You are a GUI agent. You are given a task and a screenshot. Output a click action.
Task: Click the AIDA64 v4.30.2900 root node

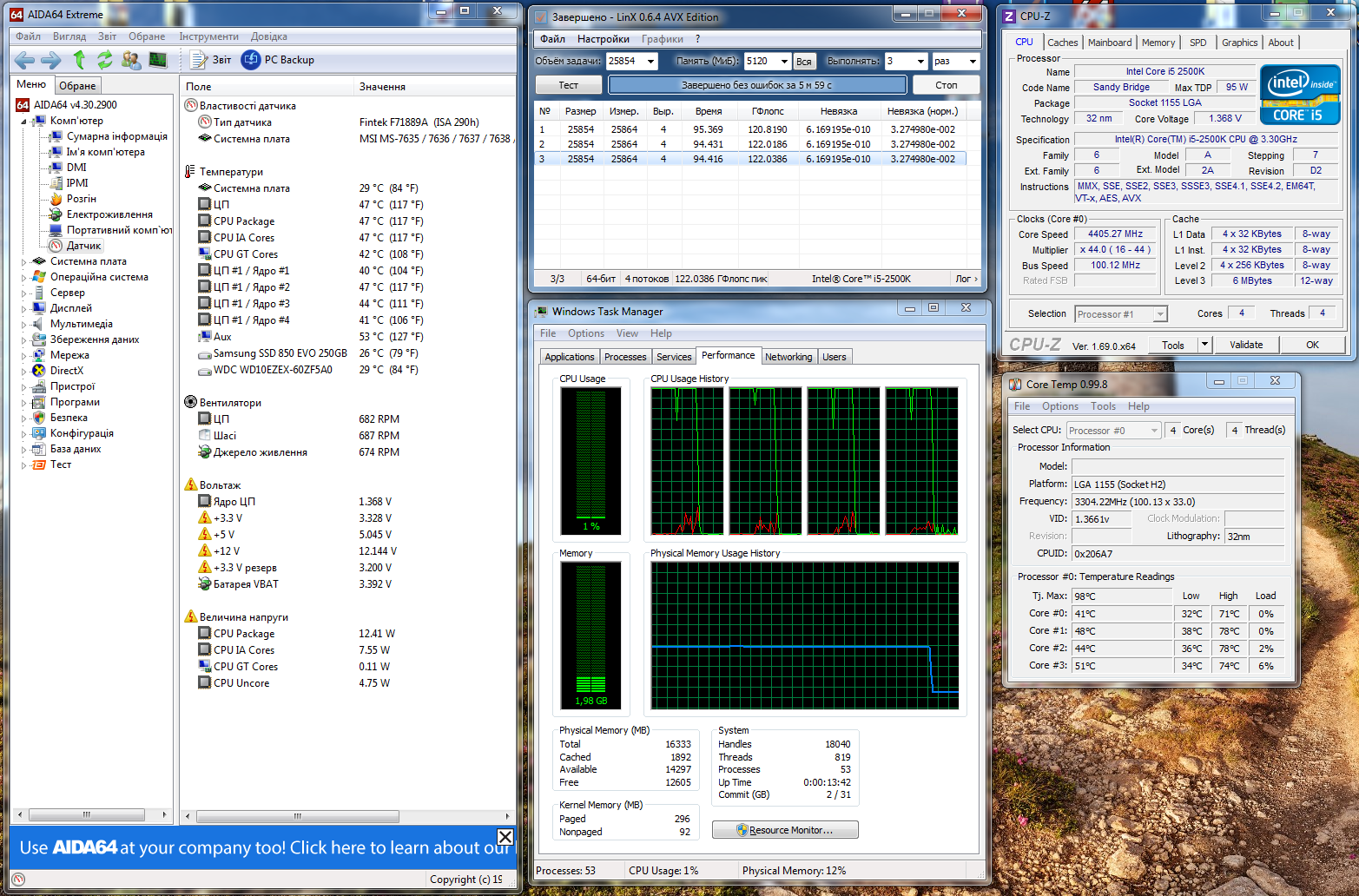(x=66, y=105)
